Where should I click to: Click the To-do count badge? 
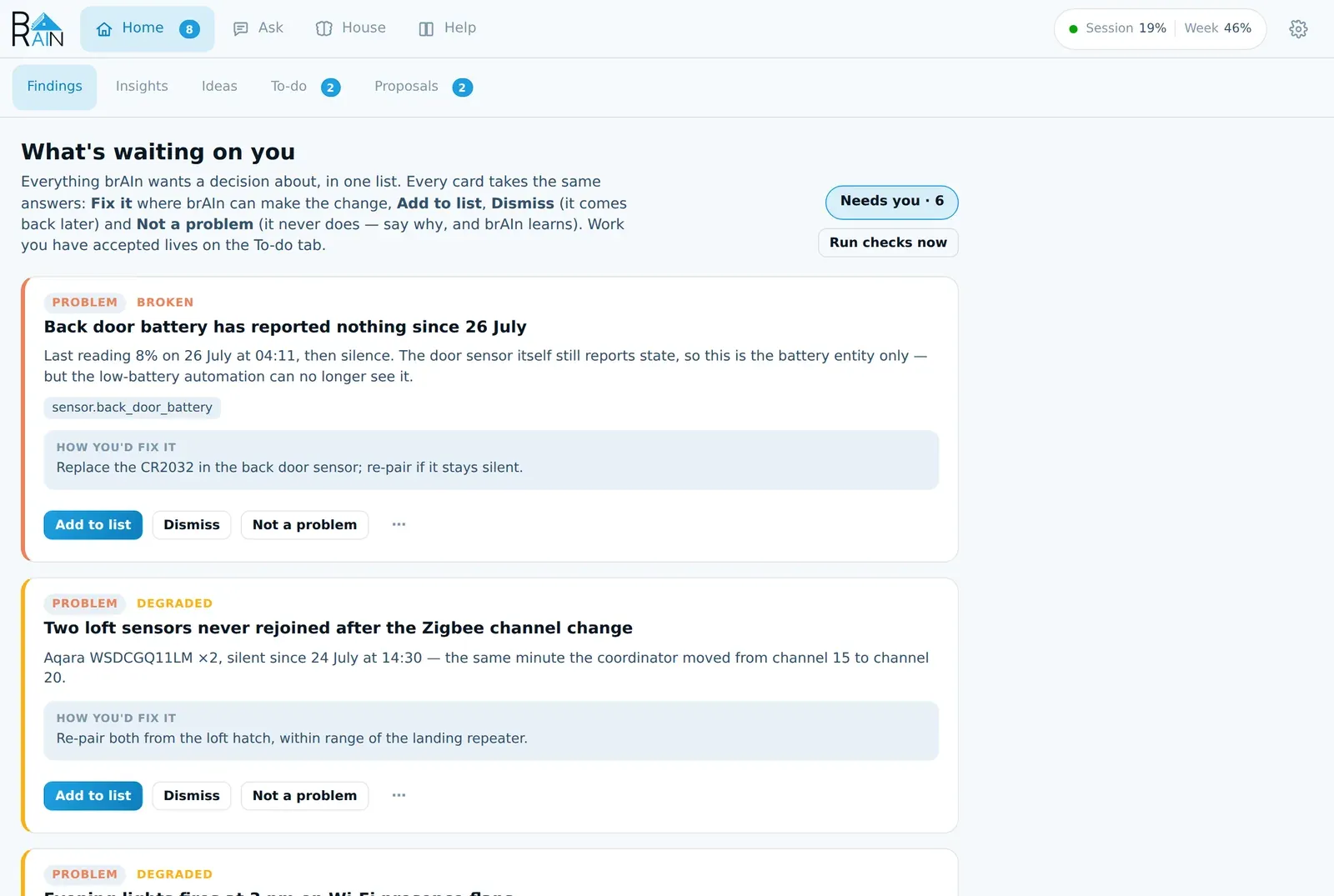click(x=331, y=88)
